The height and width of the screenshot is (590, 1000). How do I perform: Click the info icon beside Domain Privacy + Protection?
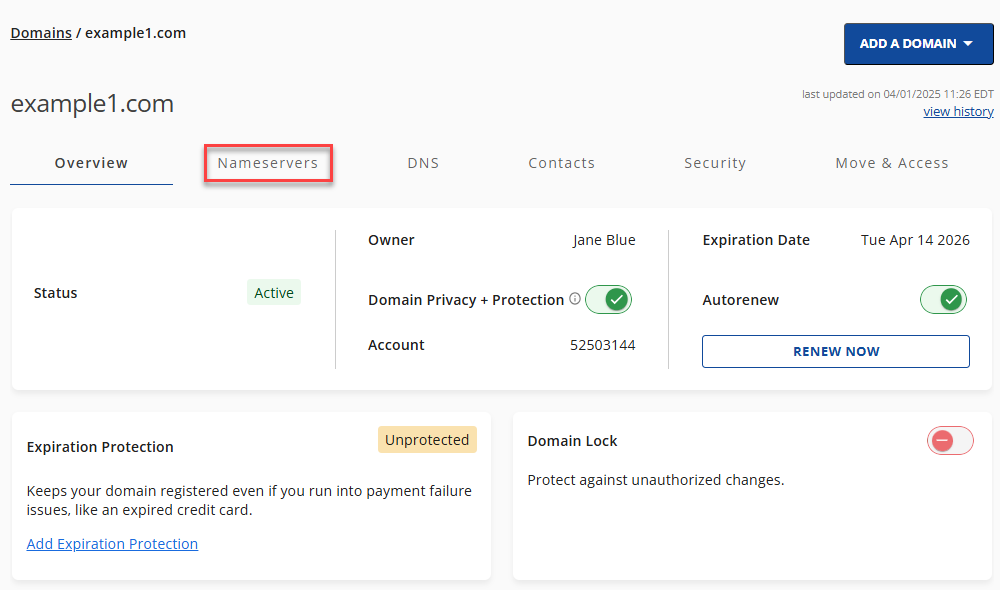[x=575, y=299]
